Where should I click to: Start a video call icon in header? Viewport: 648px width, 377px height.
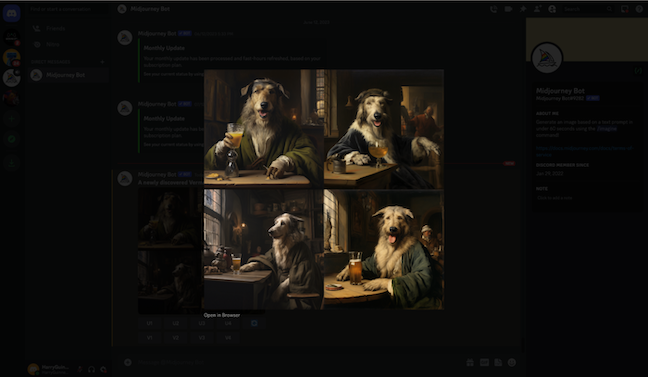coord(508,9)
